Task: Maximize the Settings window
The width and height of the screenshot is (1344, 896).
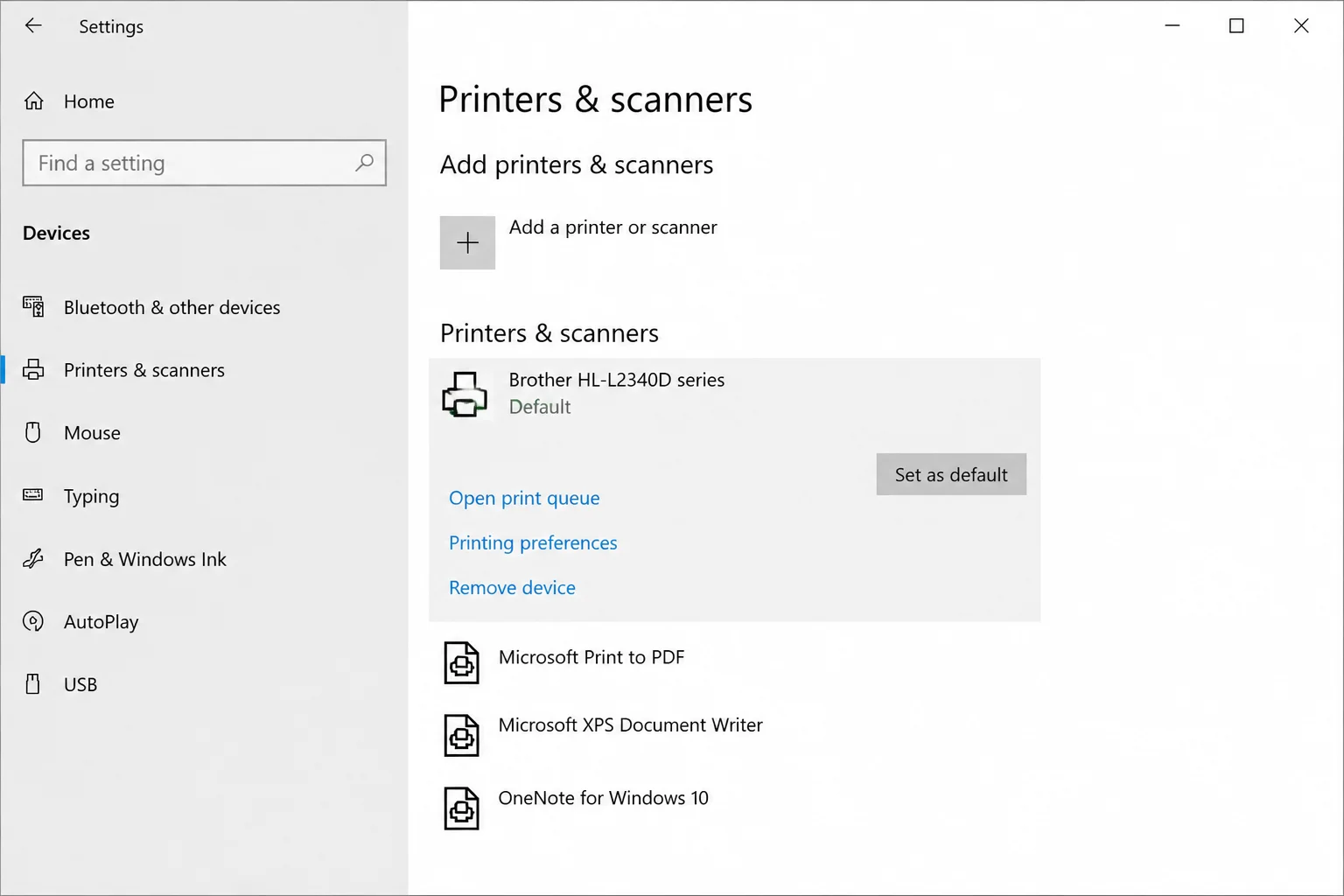Action: [1236, 25]
